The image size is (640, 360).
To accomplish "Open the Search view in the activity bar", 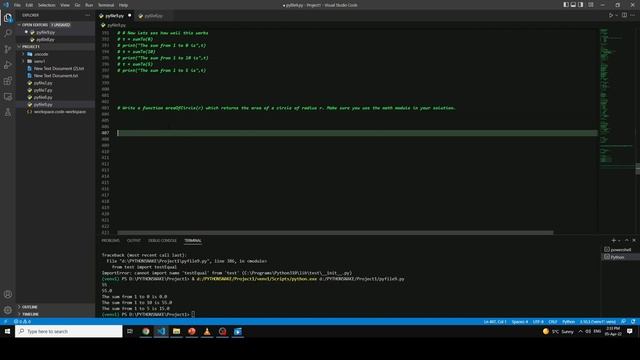I will 8,33.
